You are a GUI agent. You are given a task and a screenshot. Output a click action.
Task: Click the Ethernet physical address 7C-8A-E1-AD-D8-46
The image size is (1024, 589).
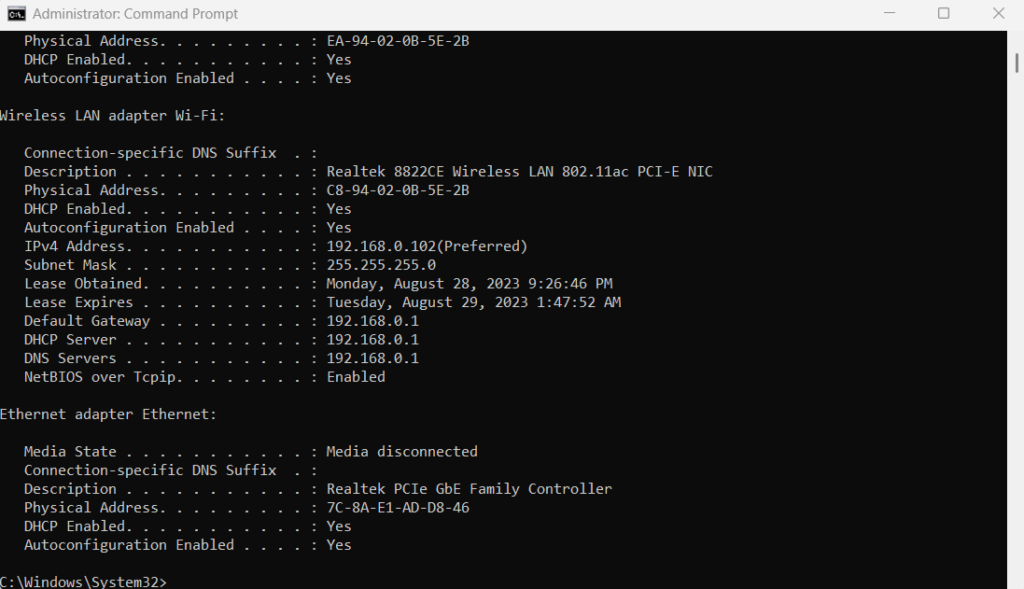398,507
